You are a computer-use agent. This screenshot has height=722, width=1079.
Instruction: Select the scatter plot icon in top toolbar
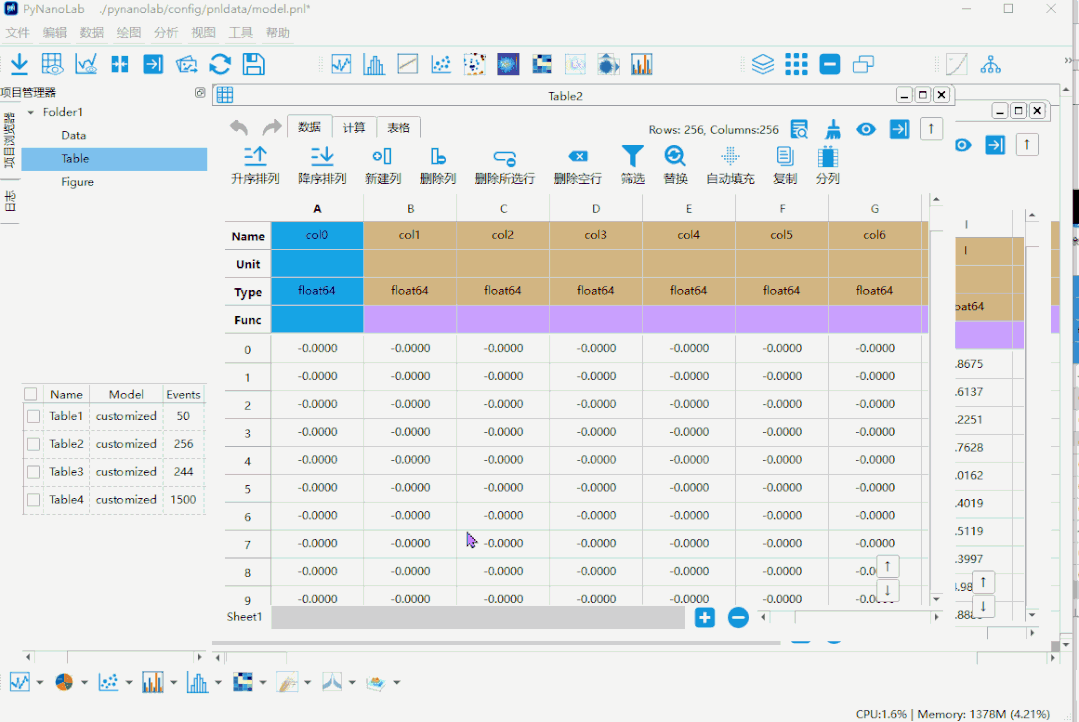[x=440, y=64]
